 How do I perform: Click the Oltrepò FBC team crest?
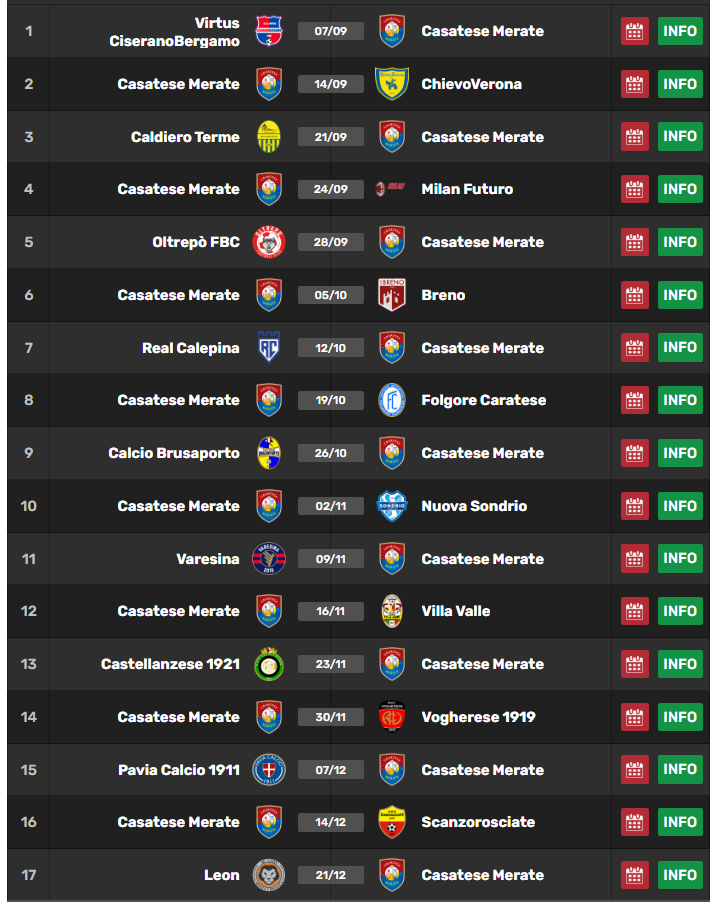pyautogui.click(x=268, y=242)
